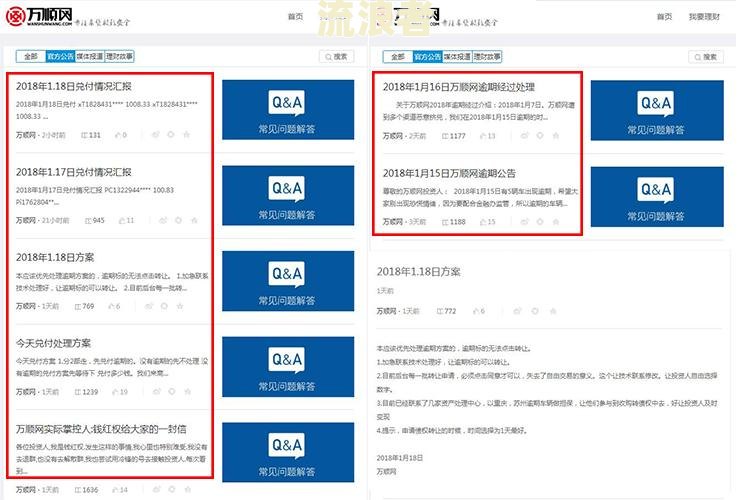Star the 1.18日方案 post with 769 views

[x=180, y=306]
